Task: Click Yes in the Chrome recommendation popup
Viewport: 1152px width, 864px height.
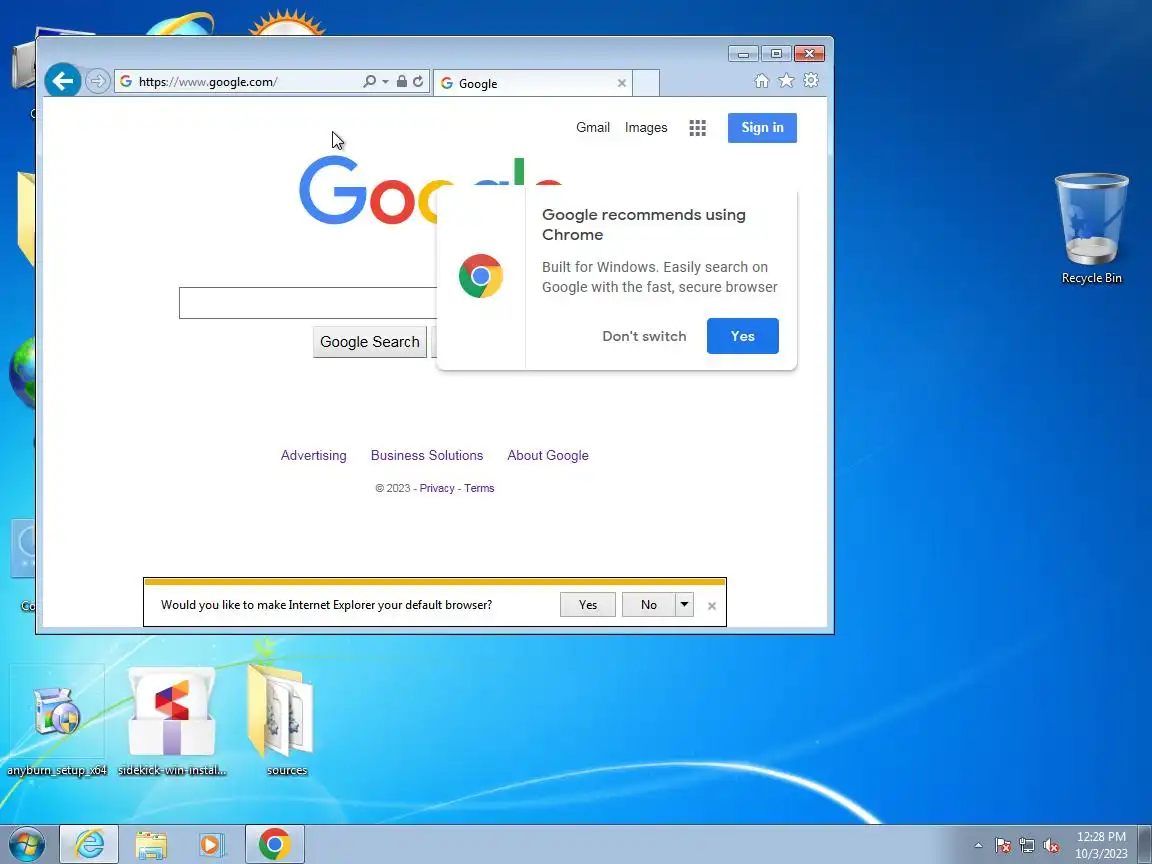Action: 742,336
